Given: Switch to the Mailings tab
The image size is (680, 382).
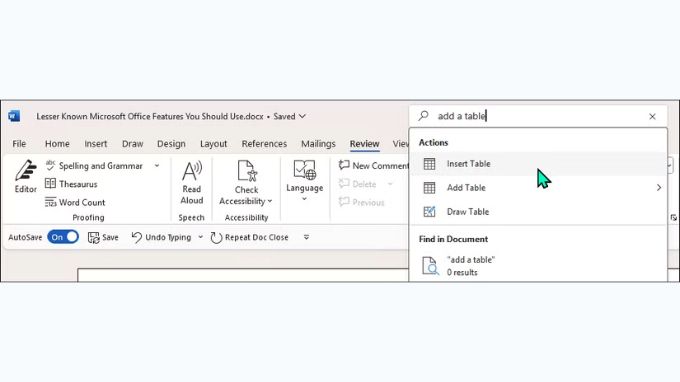Looking at the screenshot, I should tap(318, 144).
